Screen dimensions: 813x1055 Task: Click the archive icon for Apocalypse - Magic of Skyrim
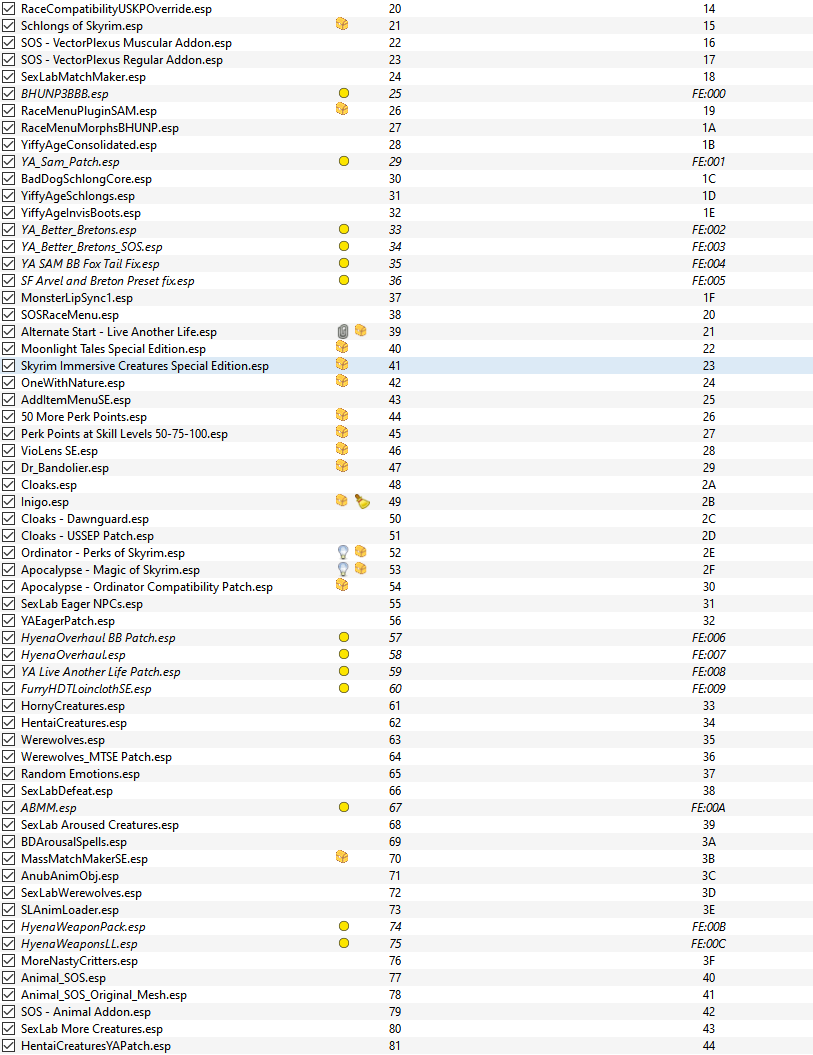coord(361,569)
